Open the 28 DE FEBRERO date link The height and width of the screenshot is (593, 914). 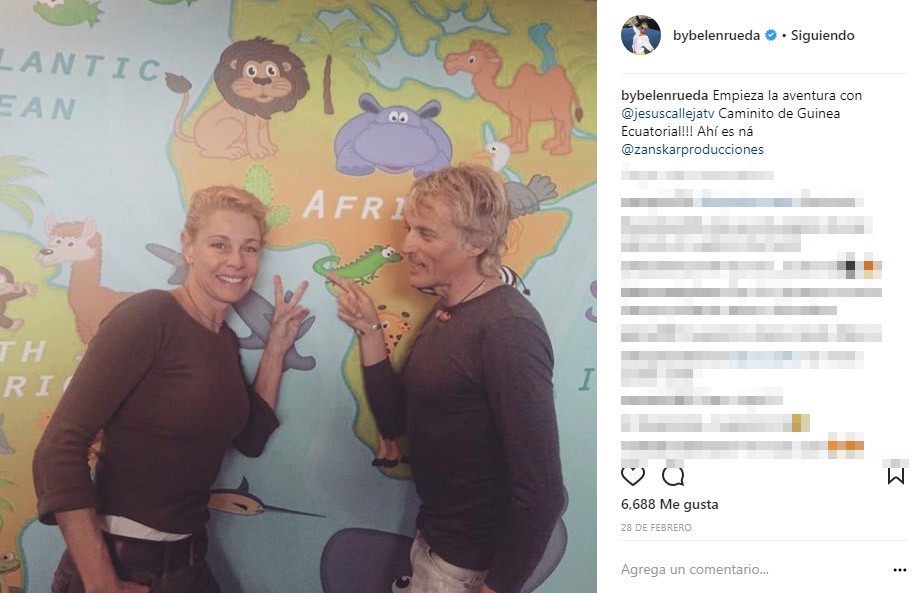point(656,528)
